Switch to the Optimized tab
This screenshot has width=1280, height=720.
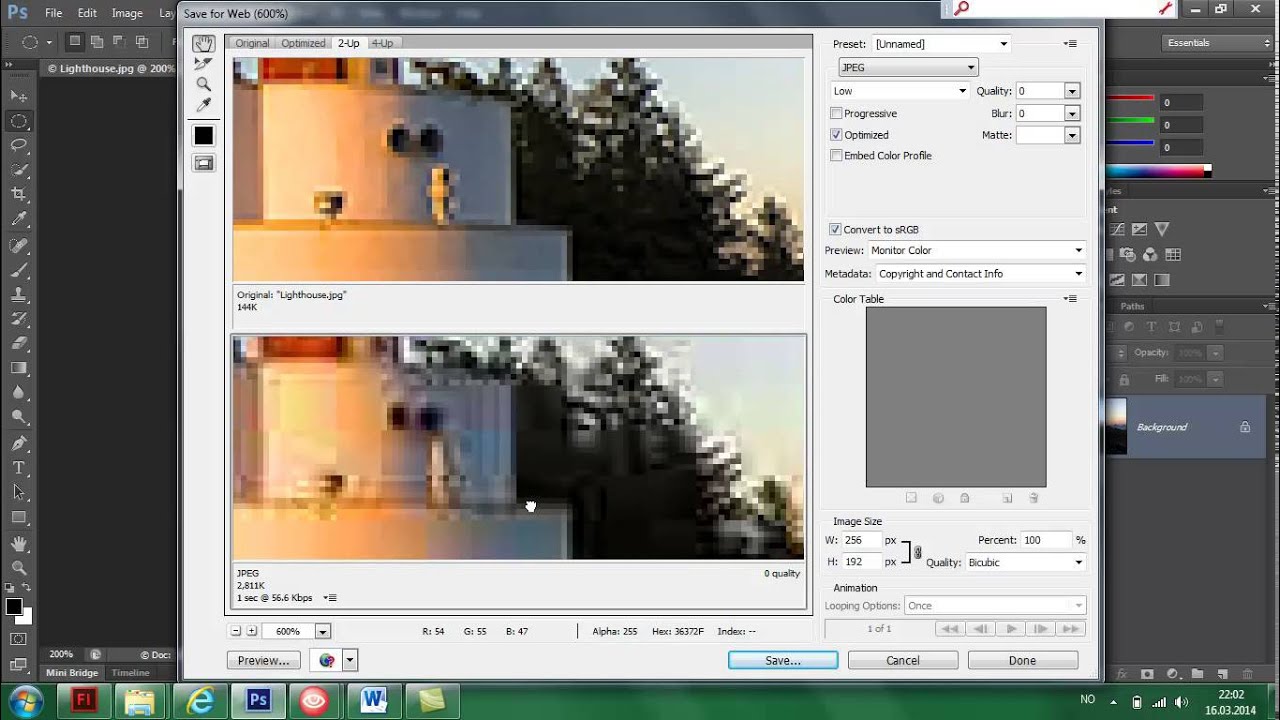303,43
